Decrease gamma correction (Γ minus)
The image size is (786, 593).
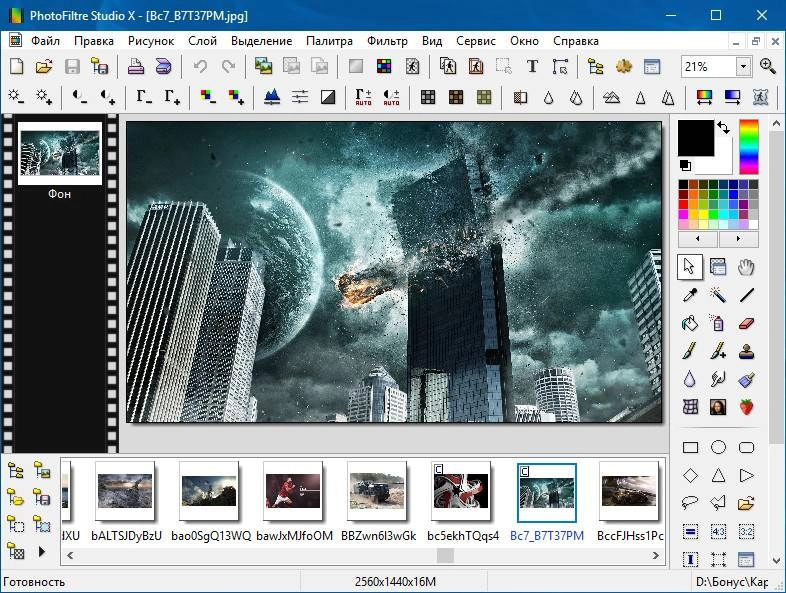click(144, 97)
